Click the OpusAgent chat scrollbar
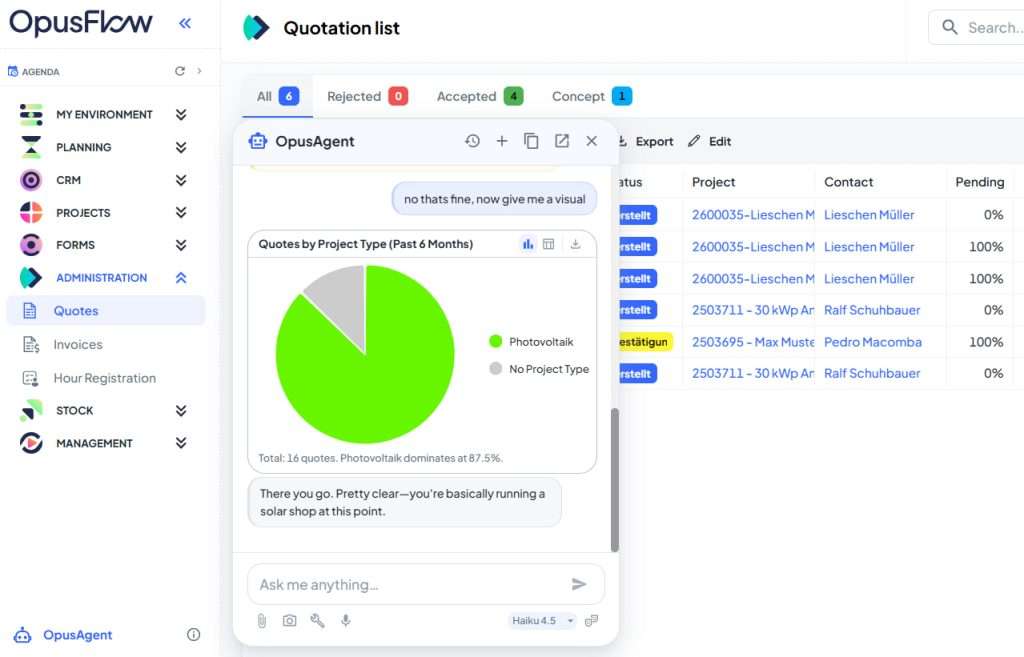 [x=615, y=481]
